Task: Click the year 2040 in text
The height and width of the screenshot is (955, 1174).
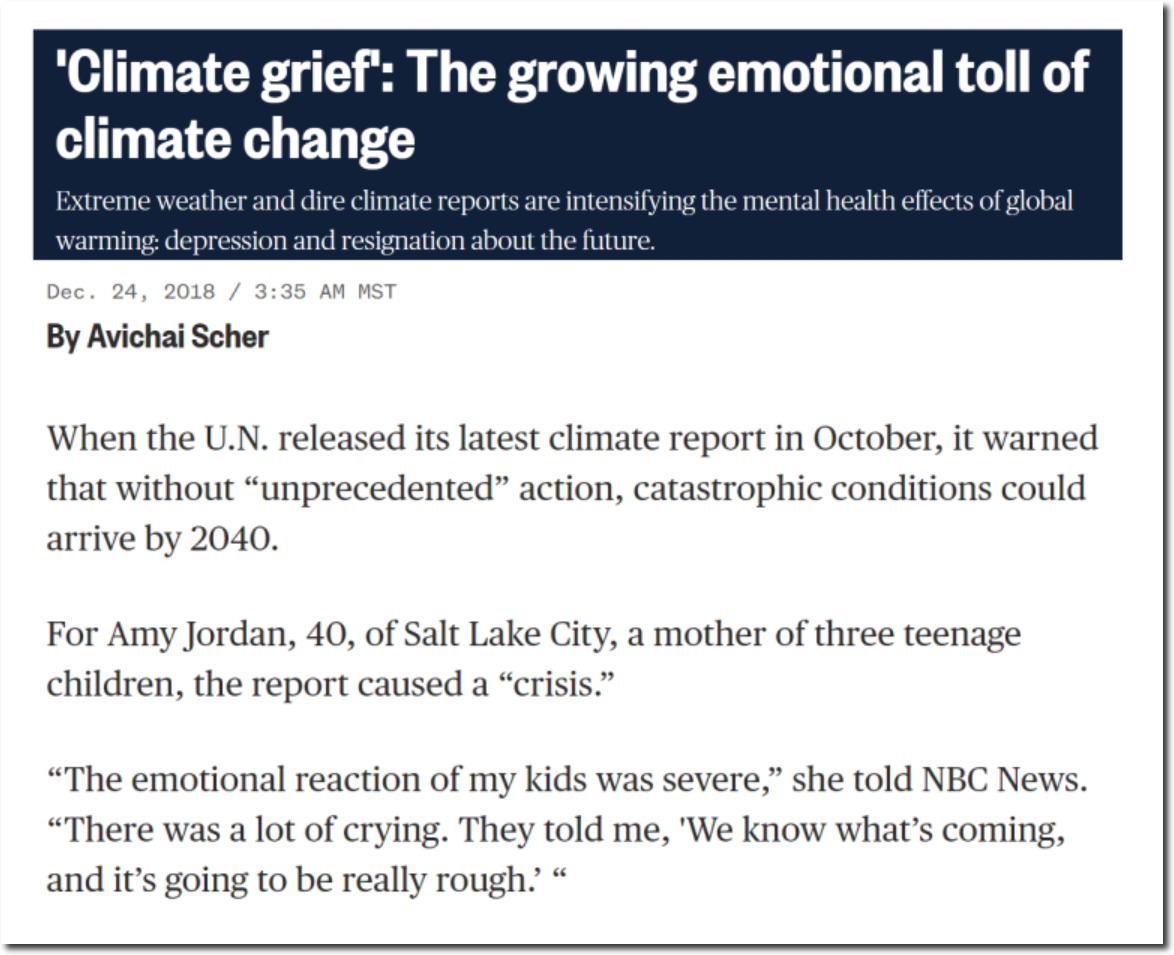Action: pyautogui.click(x=233, y=539)
